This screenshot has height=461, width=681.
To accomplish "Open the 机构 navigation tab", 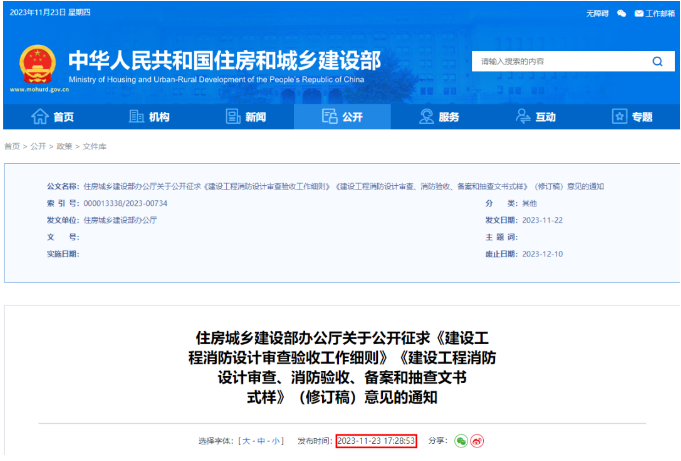I will 150,117.
